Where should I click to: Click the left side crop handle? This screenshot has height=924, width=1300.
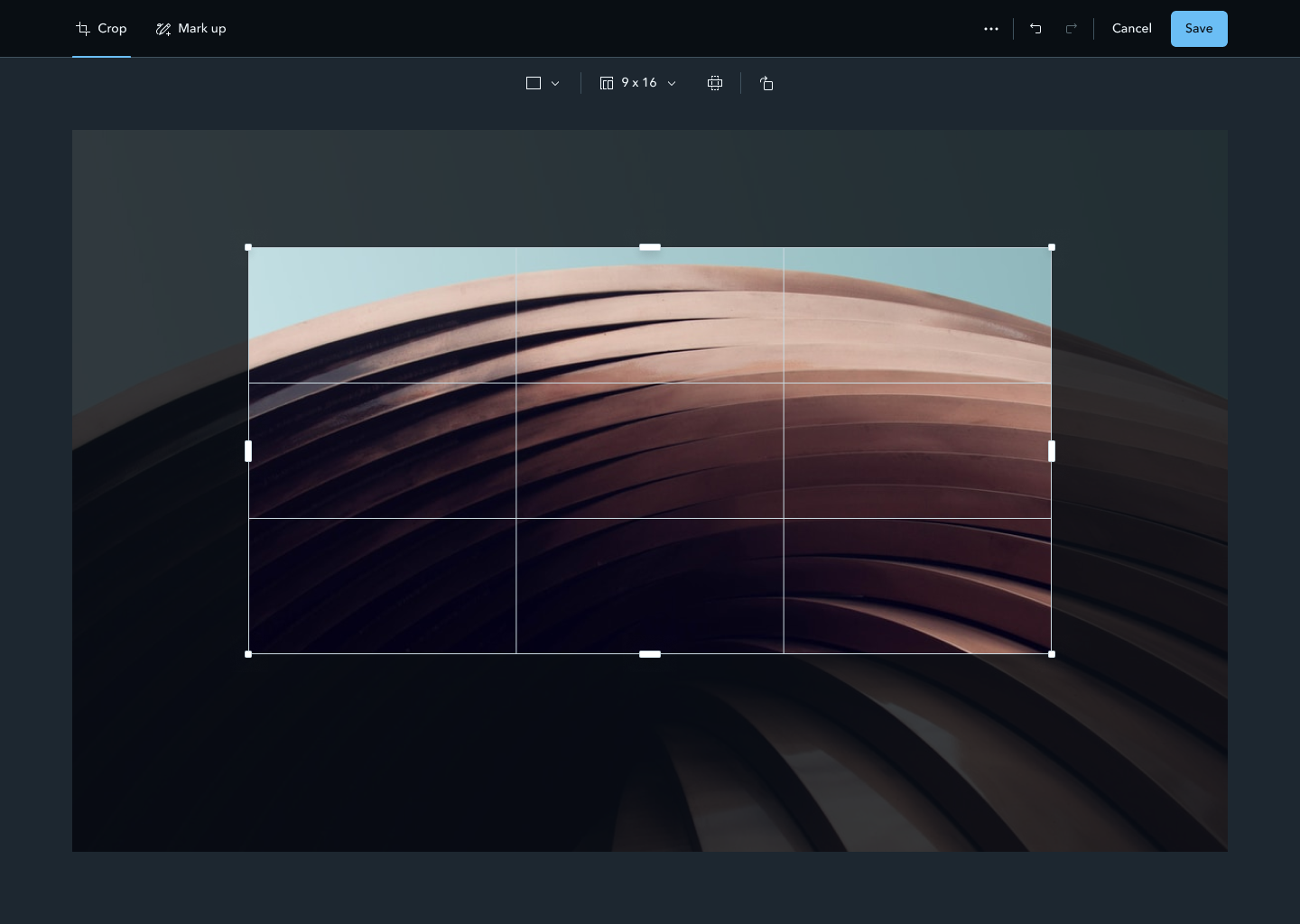tap(248, 451)
